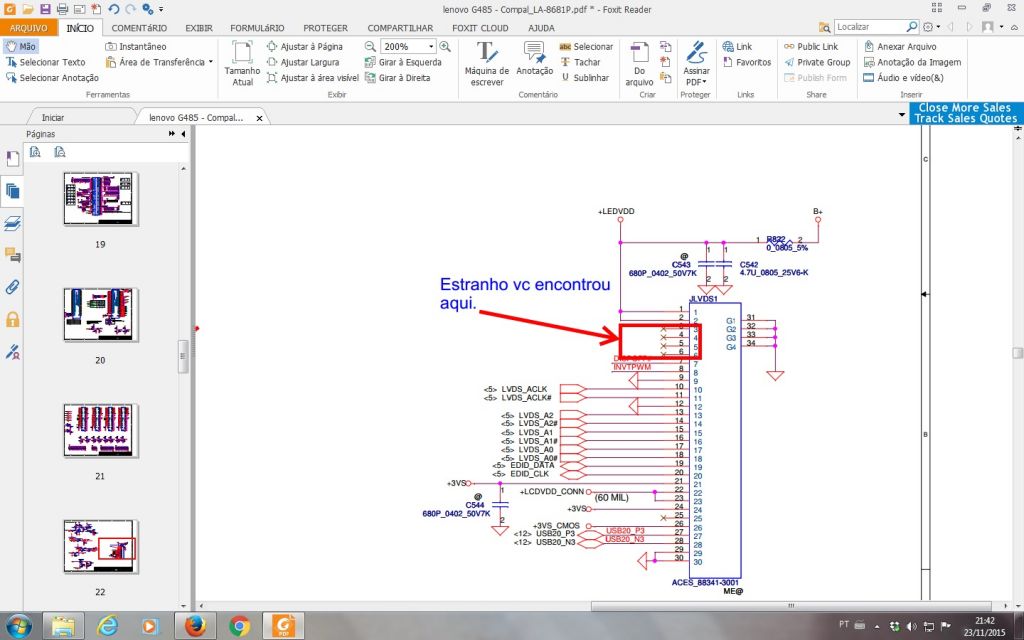The height and width of the screenshot is (640, 1024).
Task: Choose Ajustar Largura fit option
Action: tap(303, 62)
